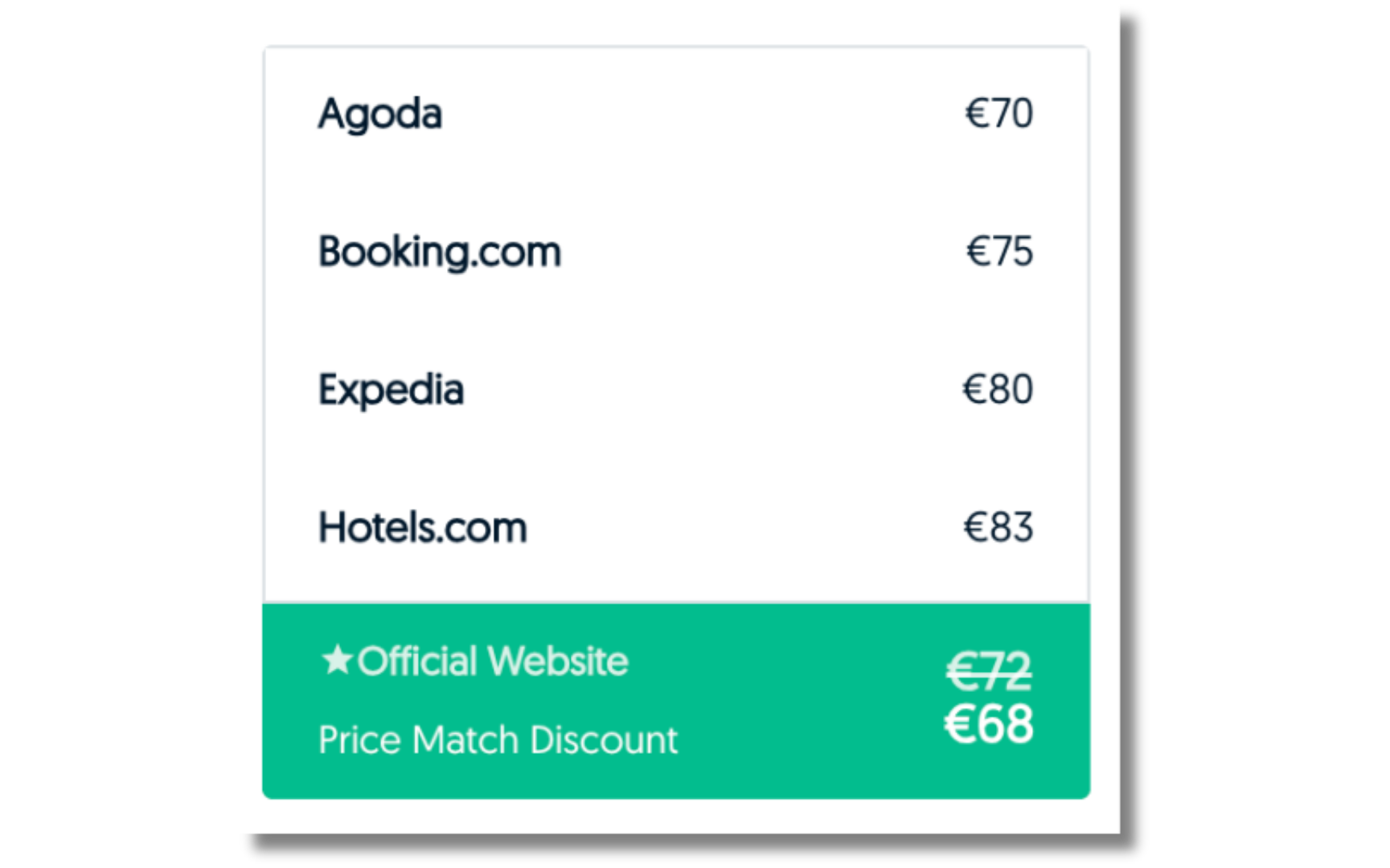Pick the €83 Hotels.com price
Image resolution: width=1390 pixels, height=868 pixels.
998,528
